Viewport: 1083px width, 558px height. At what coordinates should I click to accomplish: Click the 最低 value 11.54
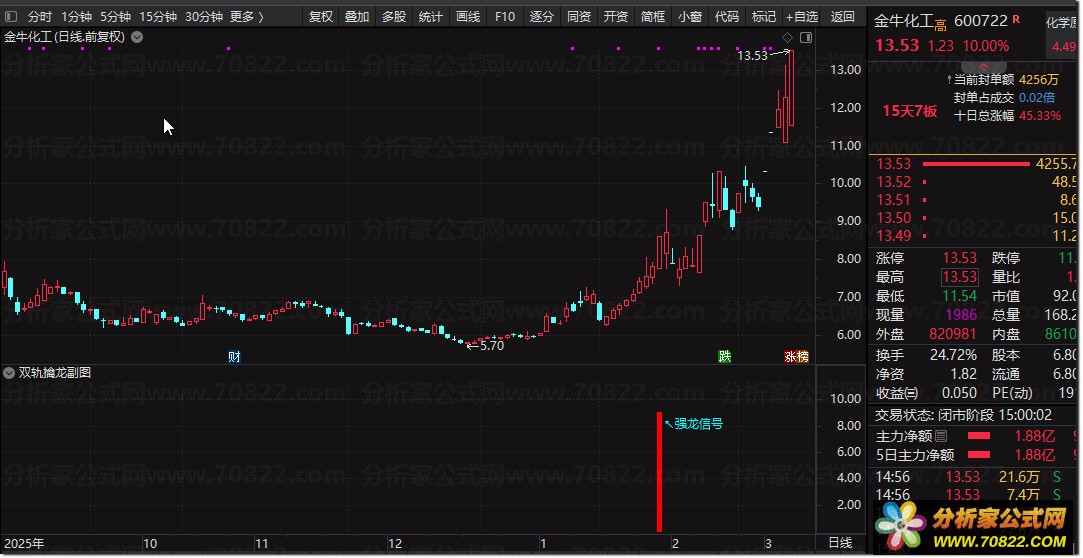[959, 296]
